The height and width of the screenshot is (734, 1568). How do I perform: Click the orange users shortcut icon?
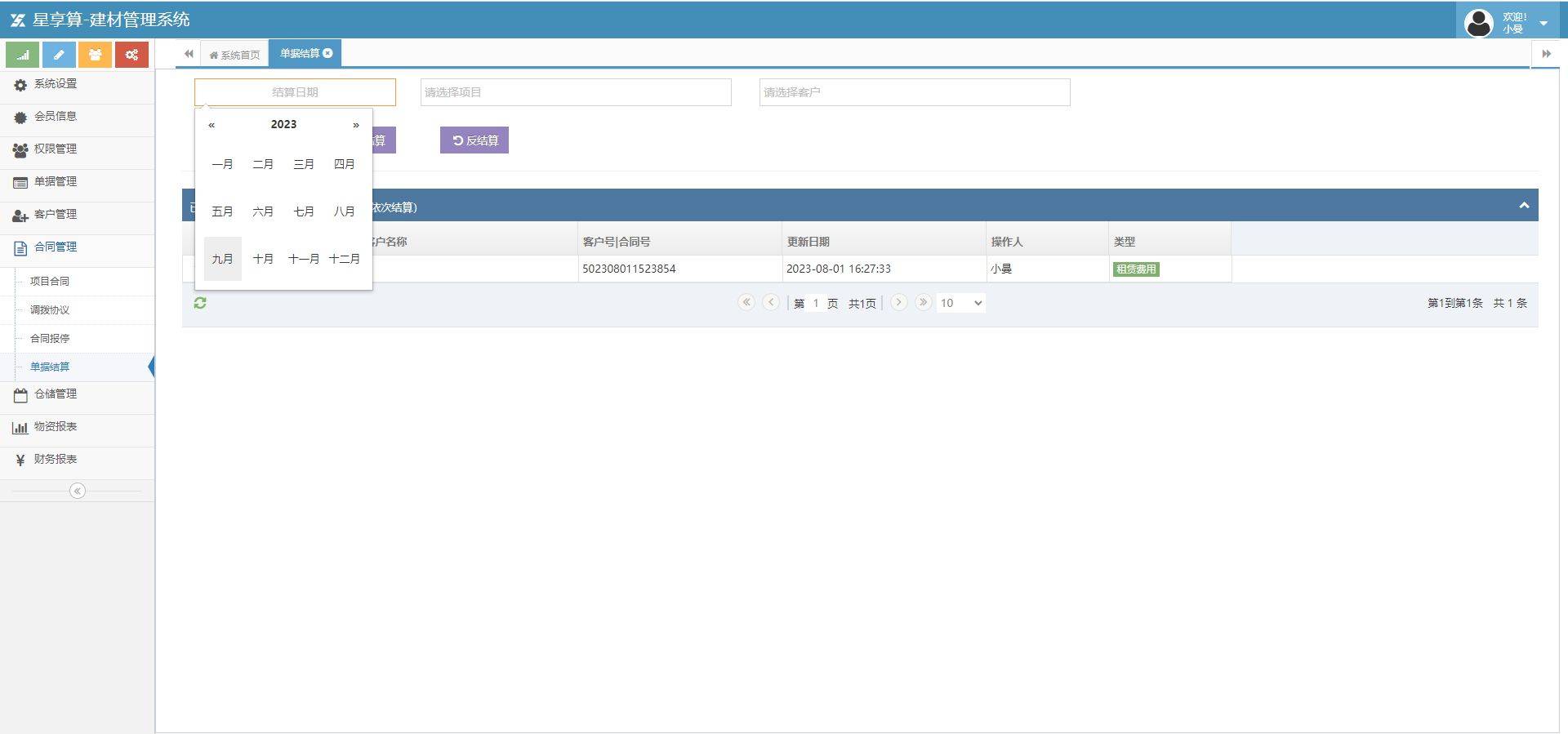[95, 55]
